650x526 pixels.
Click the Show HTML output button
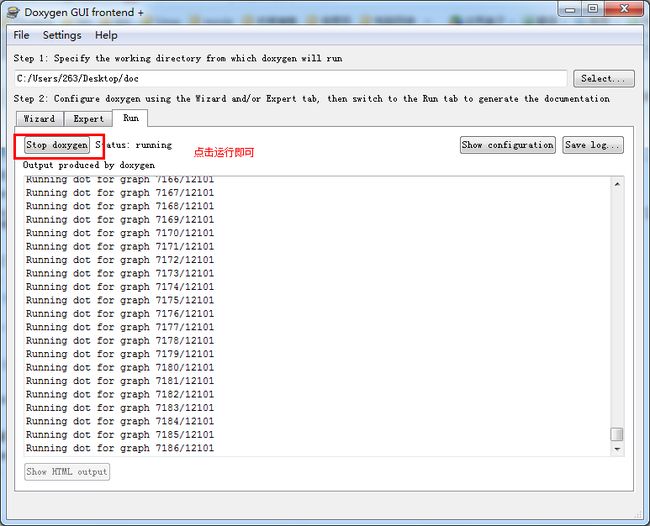[x=67, y=472]
